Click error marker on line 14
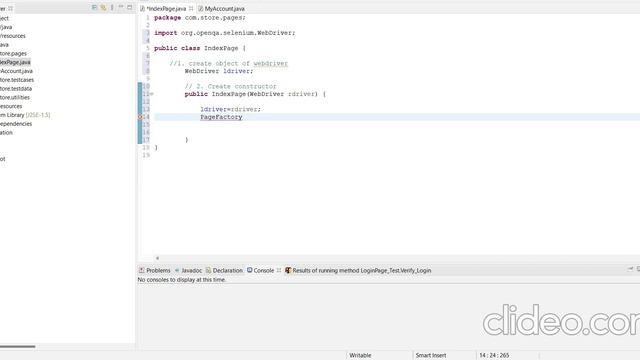 pyautogui.click(x=140, y=117)
